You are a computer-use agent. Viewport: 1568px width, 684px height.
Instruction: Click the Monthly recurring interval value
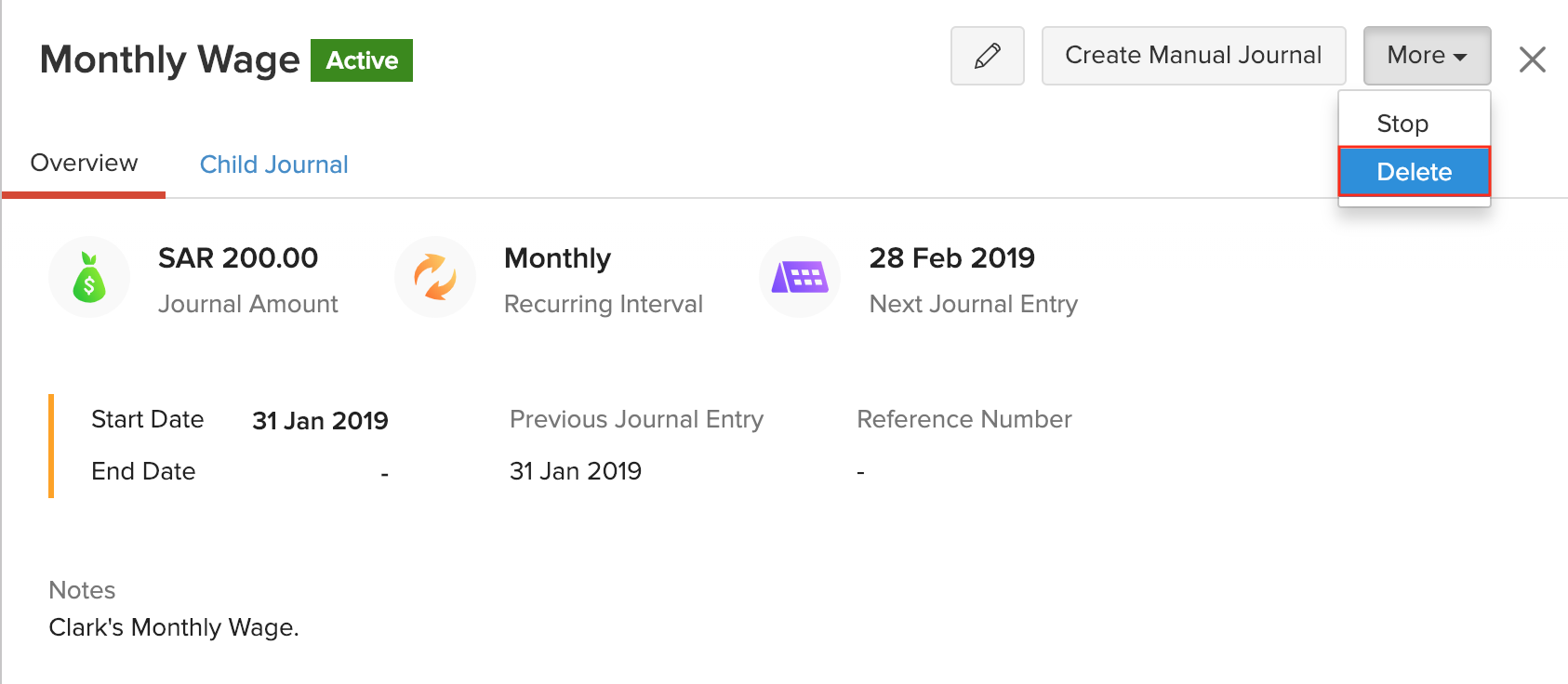tap(557, 258)
